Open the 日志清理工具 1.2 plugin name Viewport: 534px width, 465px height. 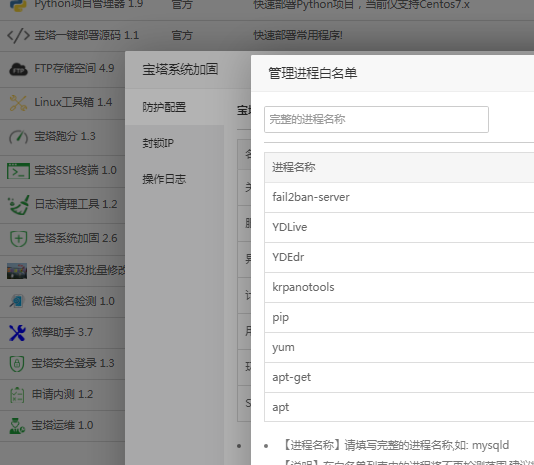click(x=76, y=204)
